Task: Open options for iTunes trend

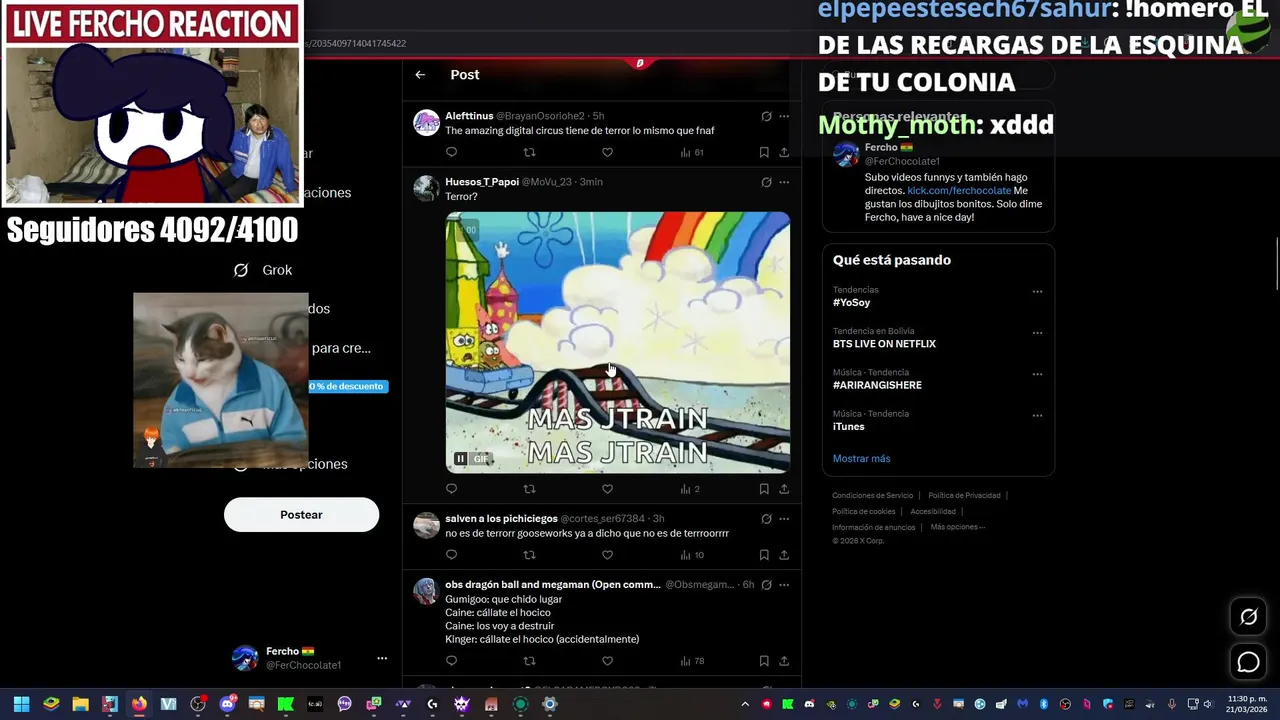Action: coord(1037,415)
